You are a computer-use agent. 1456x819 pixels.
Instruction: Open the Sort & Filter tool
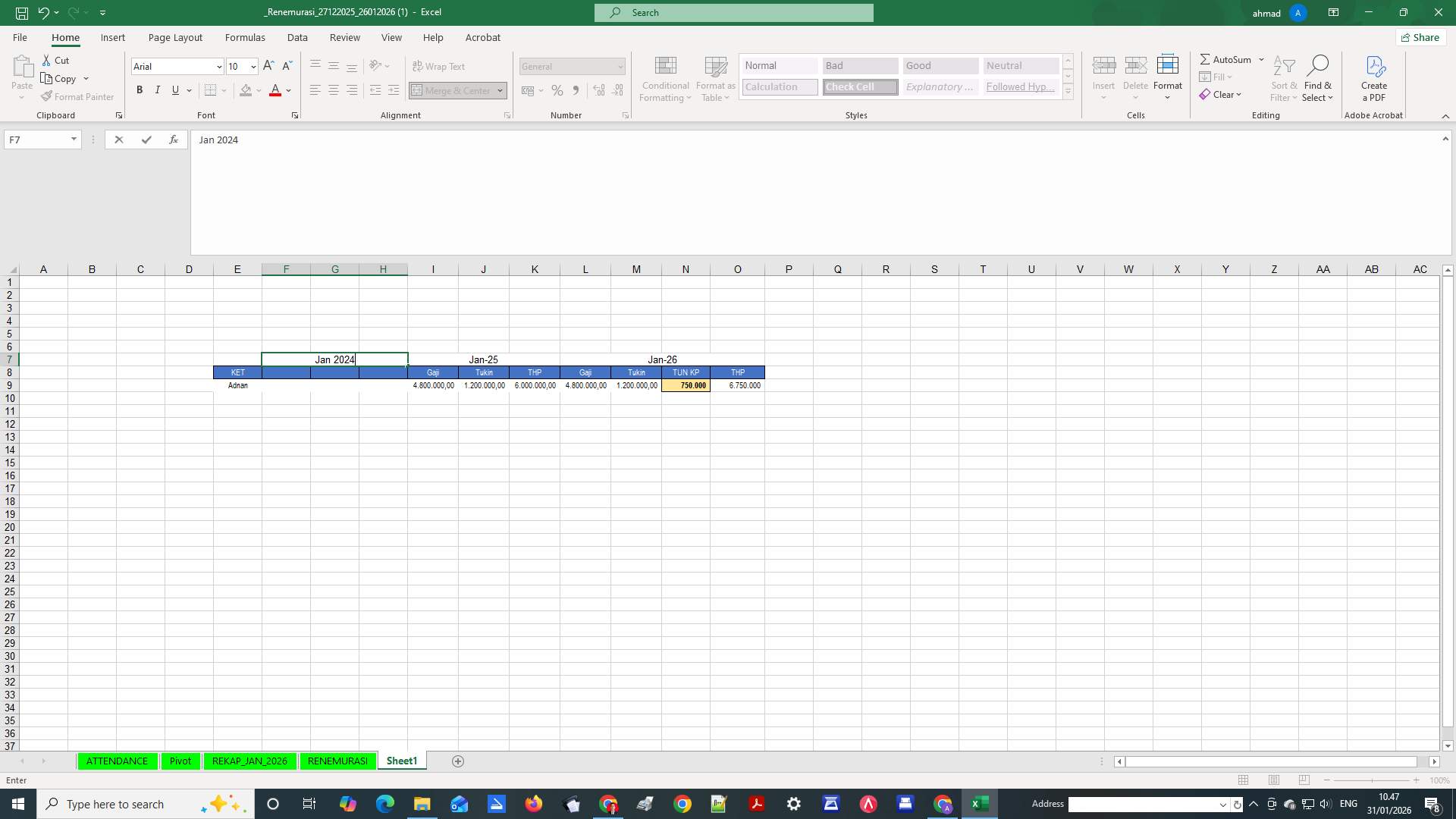pyautogui.click(x=1283, y=78)
